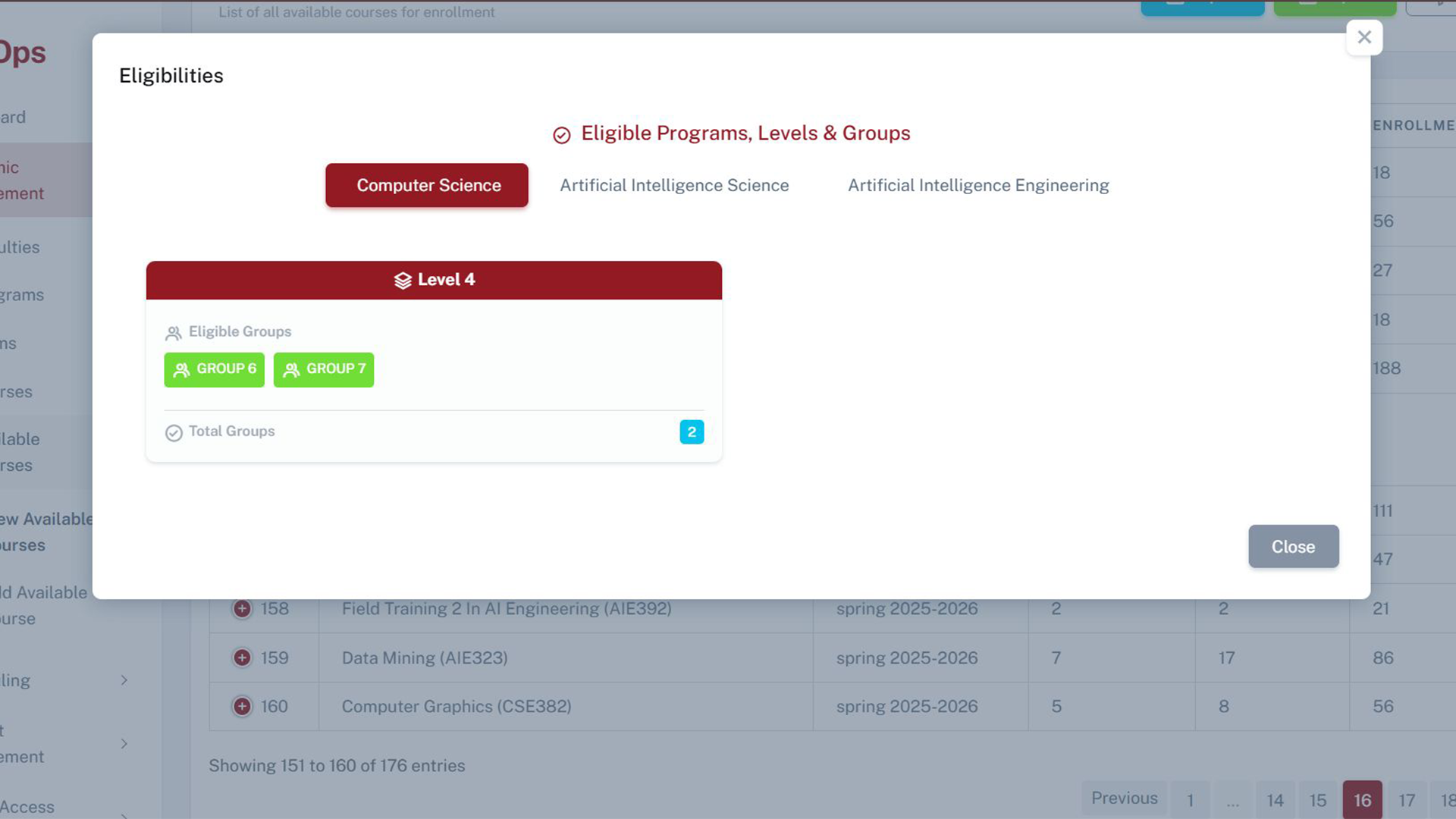Click the Eligible Groups people icon
This screenshot has width=1456, height=819.
pos(173,333)
